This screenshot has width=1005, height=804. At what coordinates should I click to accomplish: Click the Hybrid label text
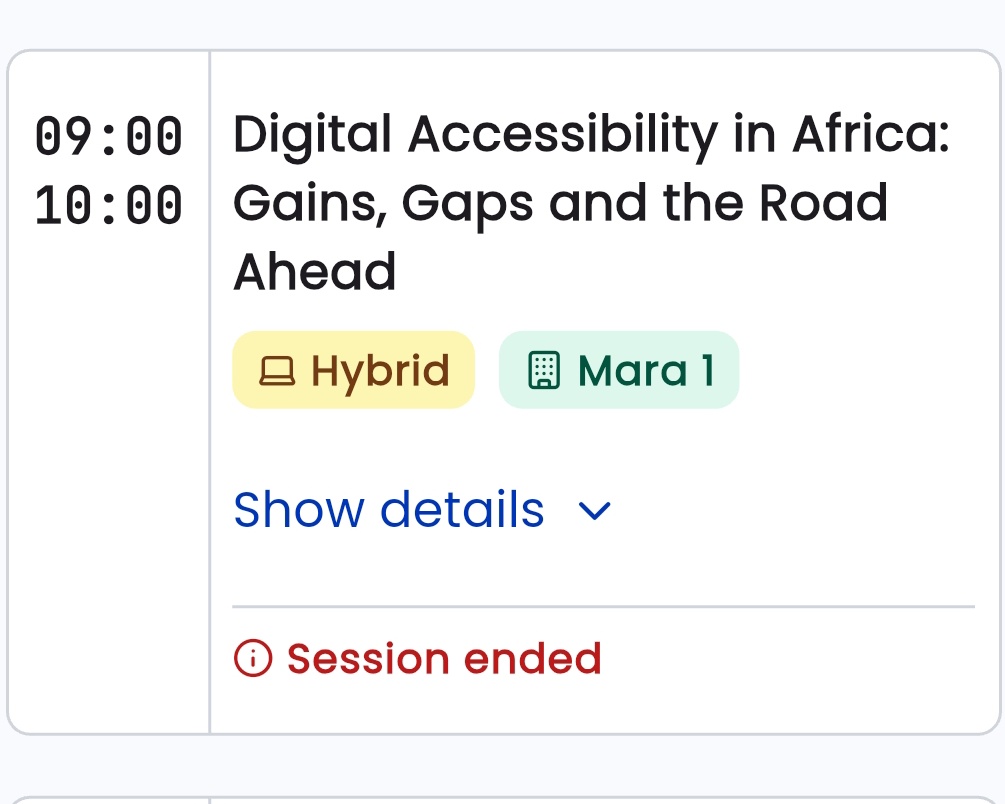tap(380, 371)
